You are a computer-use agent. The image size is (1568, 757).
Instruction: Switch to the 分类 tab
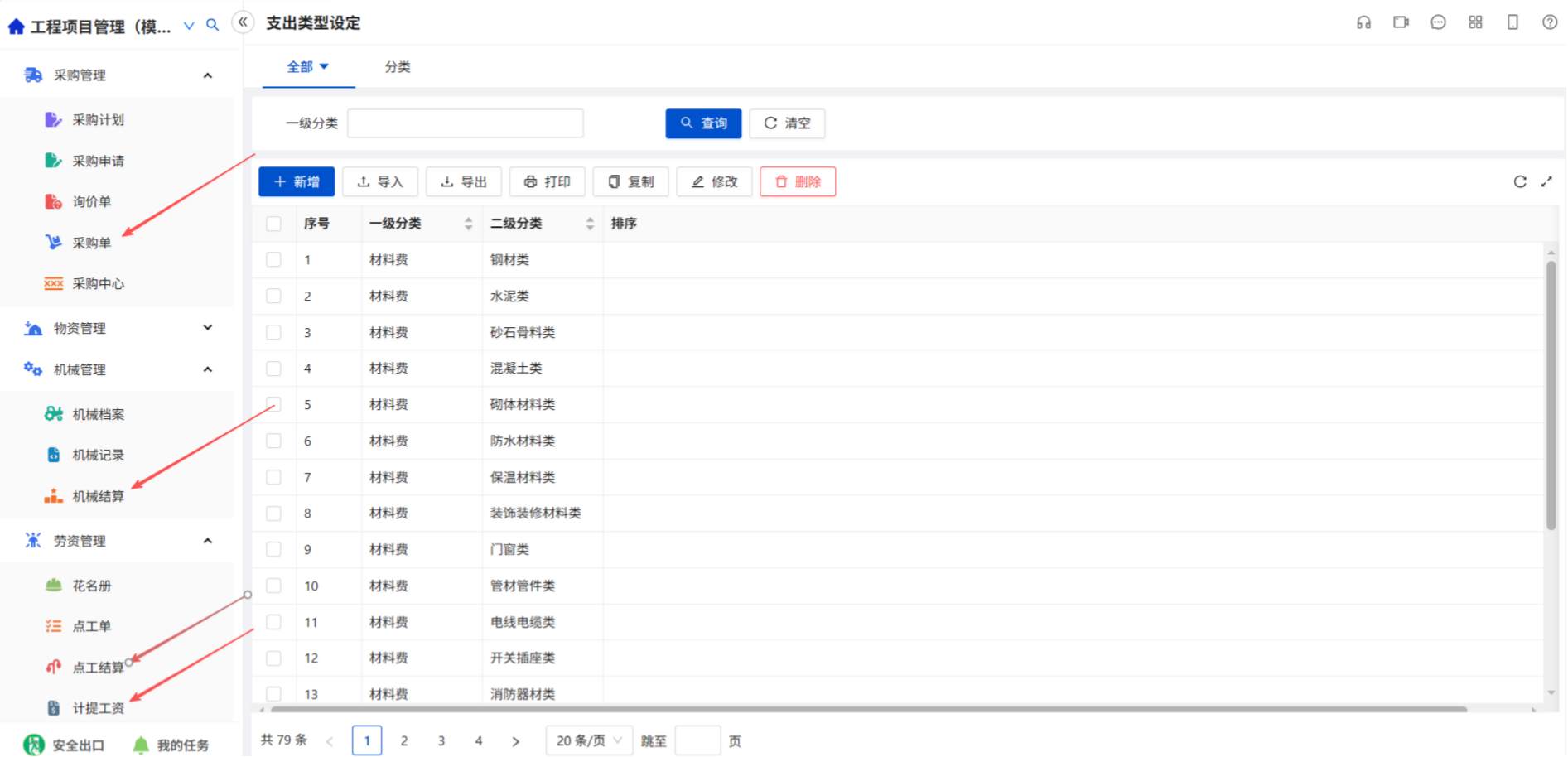[x=398, y=67]
